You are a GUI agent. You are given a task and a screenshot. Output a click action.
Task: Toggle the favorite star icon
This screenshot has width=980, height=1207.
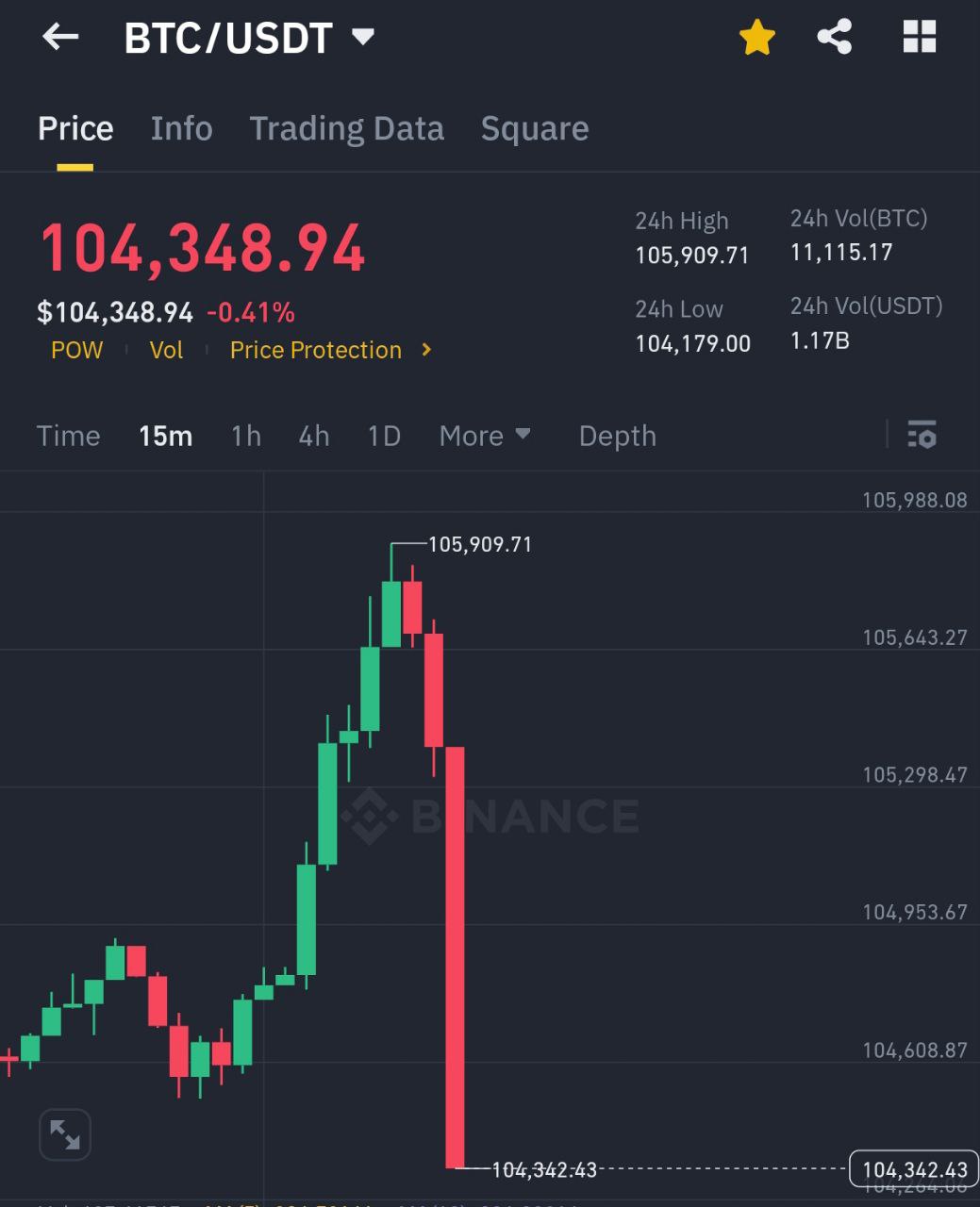tap(756, 38)
